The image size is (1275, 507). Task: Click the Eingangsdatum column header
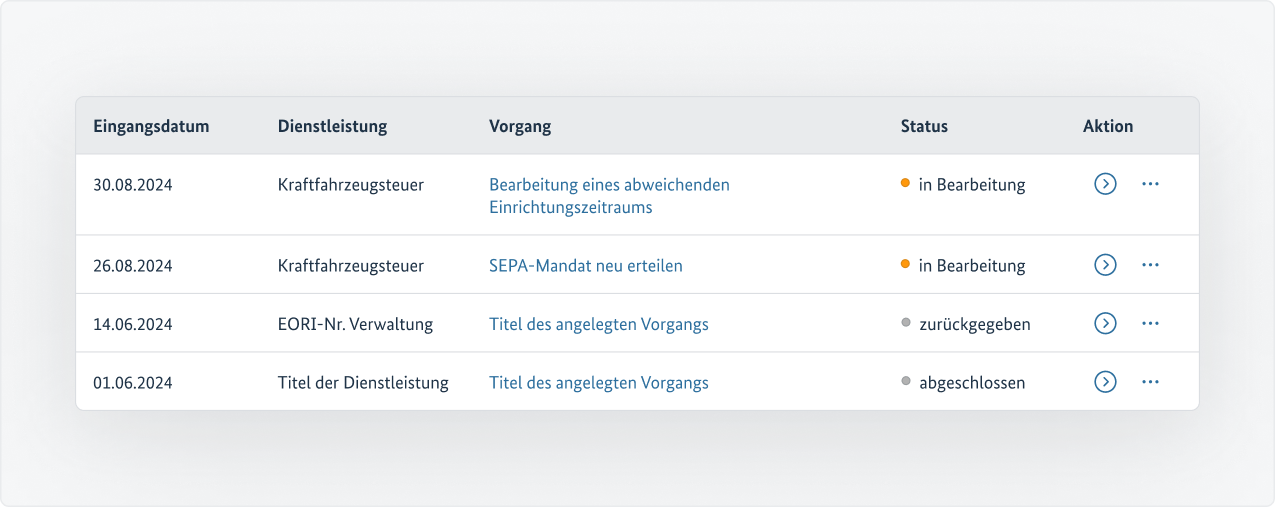tap(151, 126)
